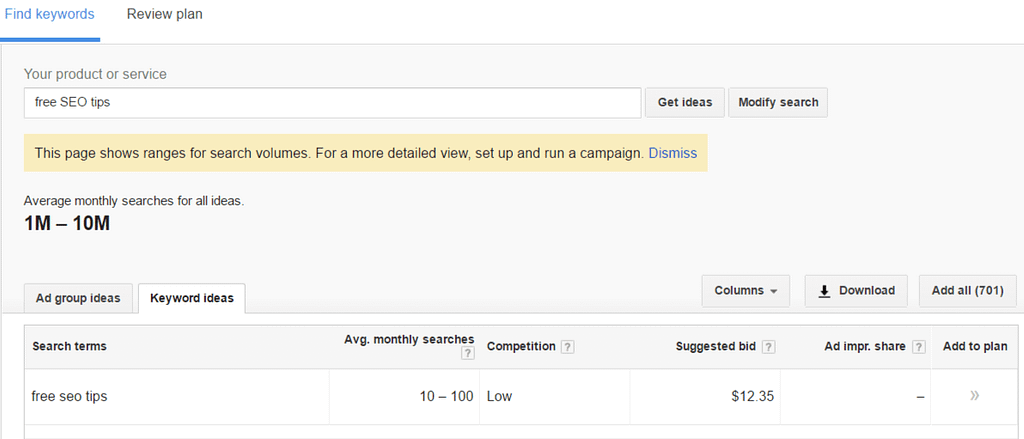This screenshot has width=1024, height=439.
Task: Click the product or service input field
Action: coord(332,103)
